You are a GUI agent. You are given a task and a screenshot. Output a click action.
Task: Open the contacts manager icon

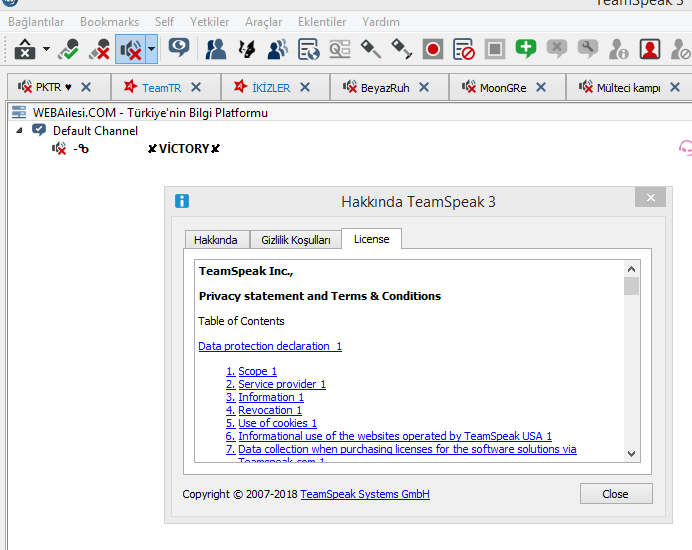pos(215,49)
